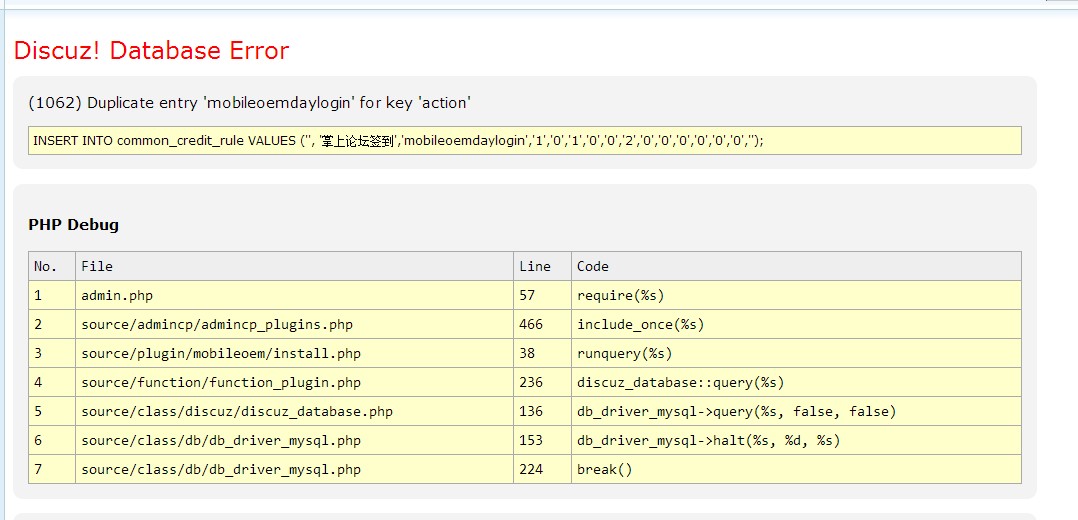This screenshot has width=1078, height=520.
Task: Click line number 57
Action: pos(542,295)
